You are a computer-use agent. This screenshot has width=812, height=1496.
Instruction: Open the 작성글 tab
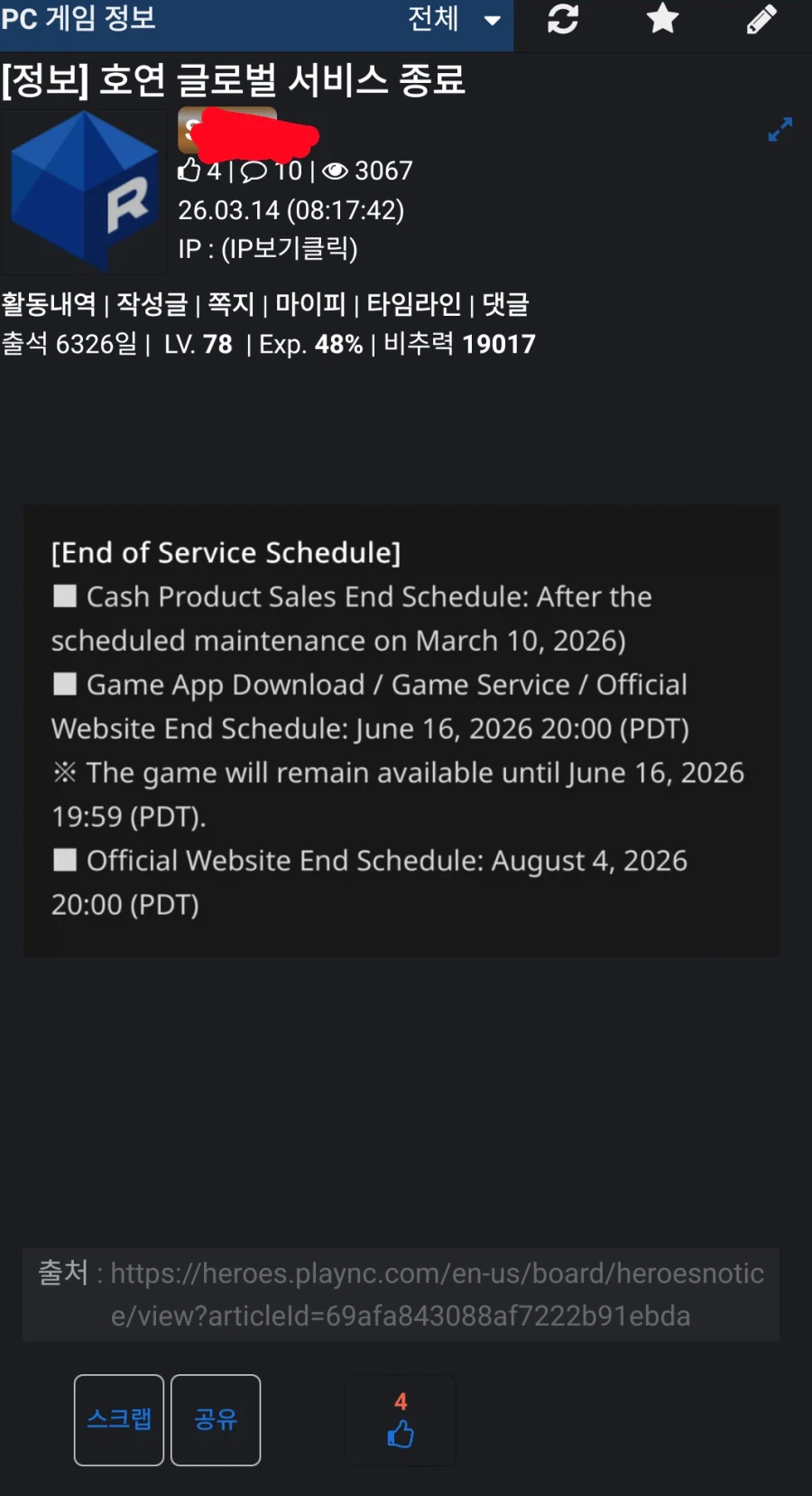(152, 305)
